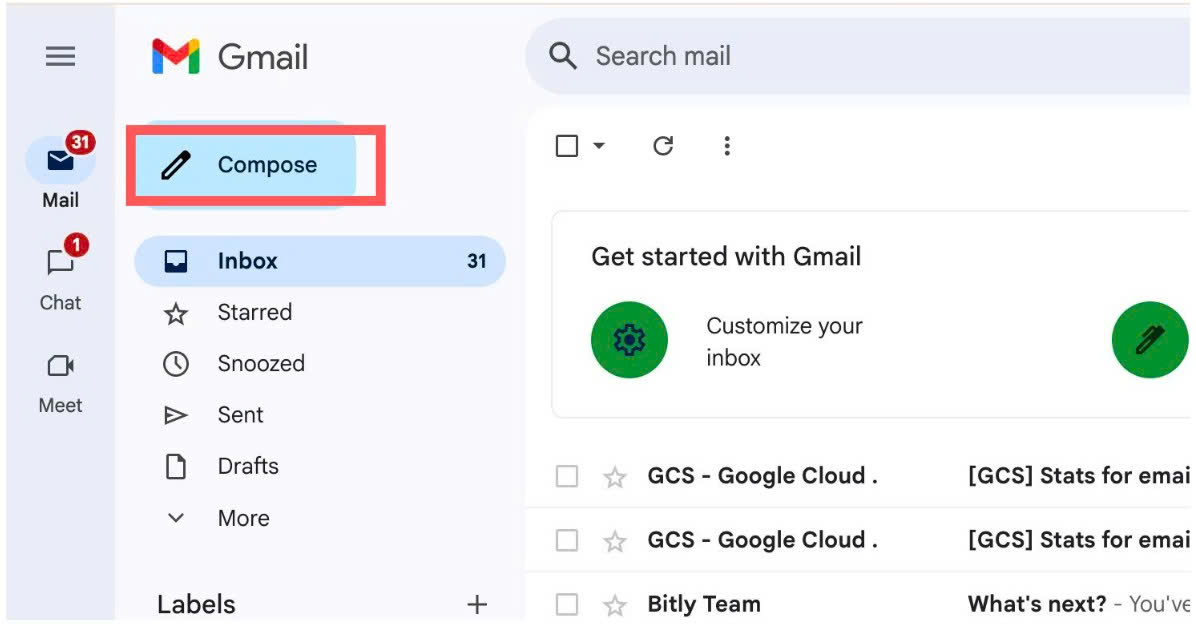The height and width of the screenshot is (632, 1196).
Task: Open the Drafts folder
Action: 320,466
